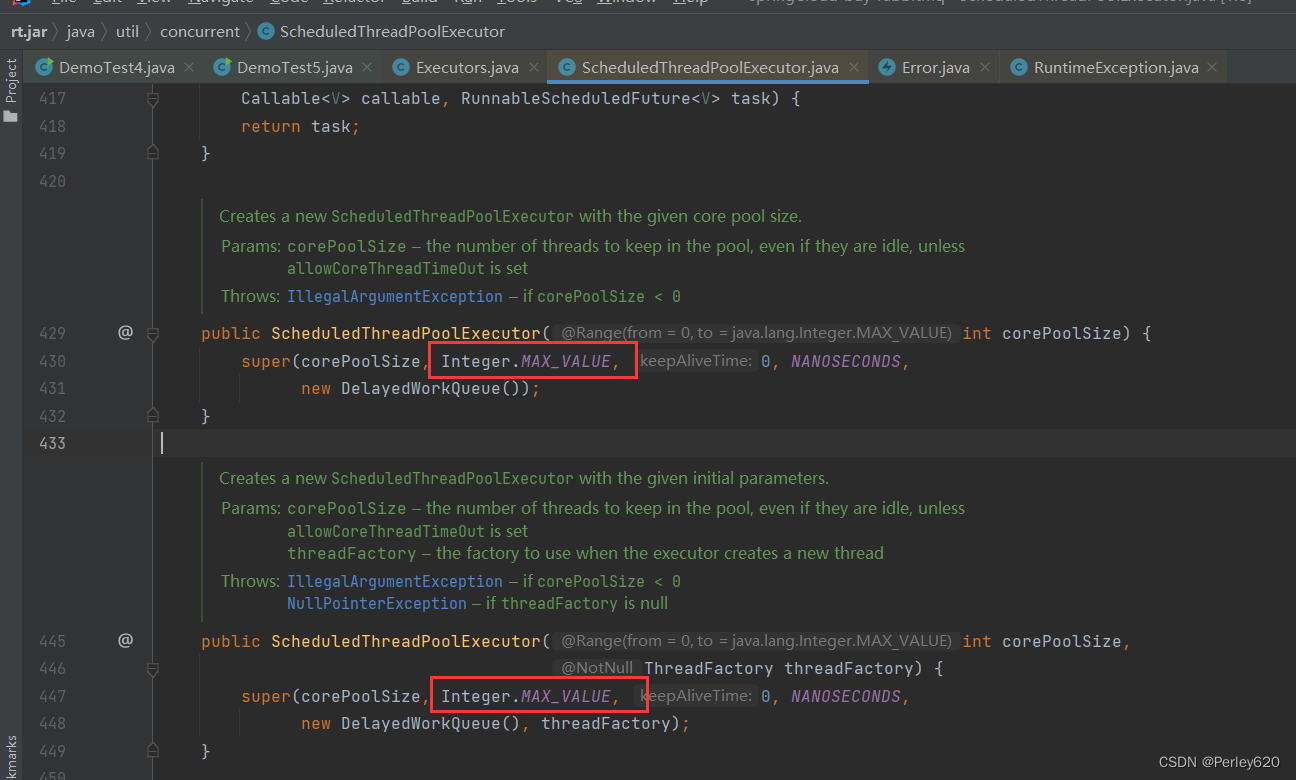1296x780 pixels.
Task: Click the concurrent breadcrumb segment
Action: tap(200, 31)
